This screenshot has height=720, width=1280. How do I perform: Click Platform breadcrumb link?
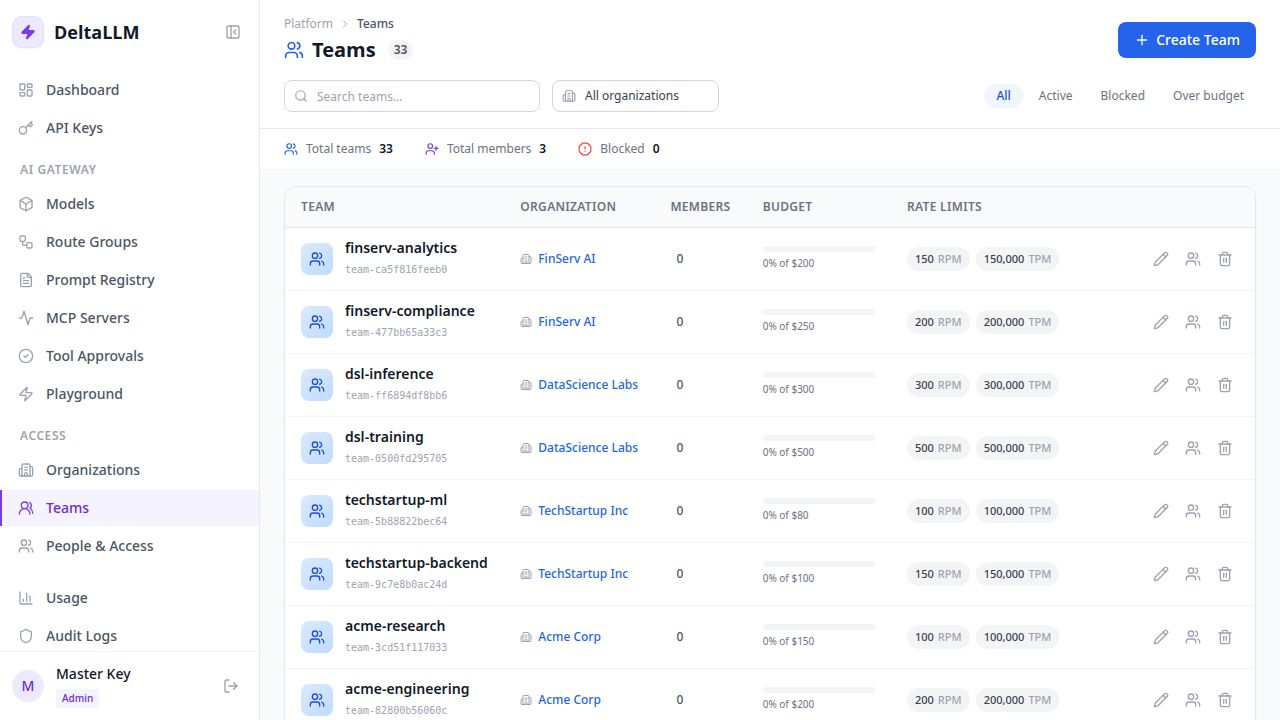click(308, 23)
